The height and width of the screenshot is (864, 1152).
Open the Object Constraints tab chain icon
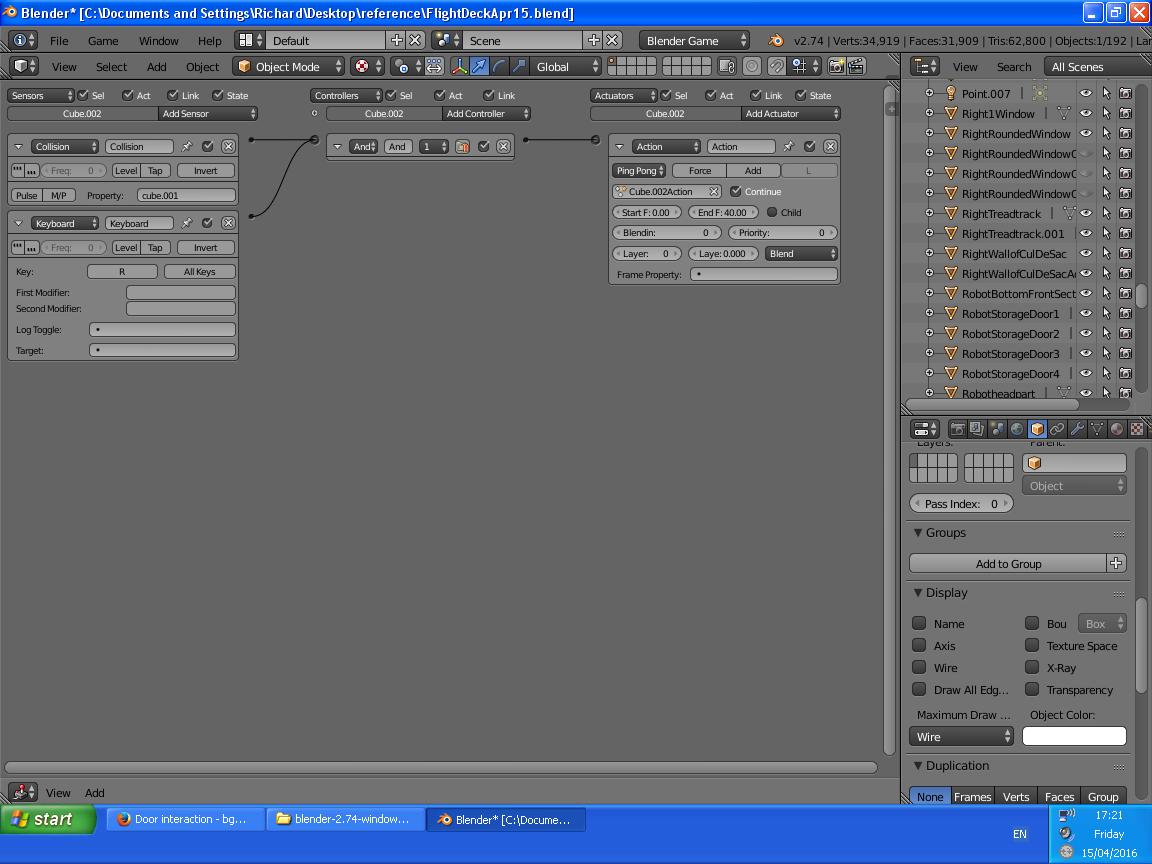click(1056, 429)
